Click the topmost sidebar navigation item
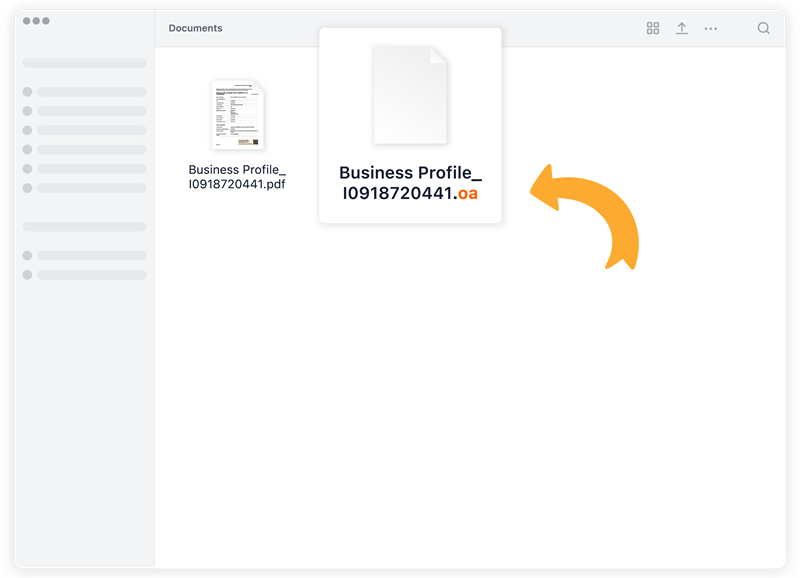Image resolution: width=800 pixels, height=578 pixels. (85, 61)
